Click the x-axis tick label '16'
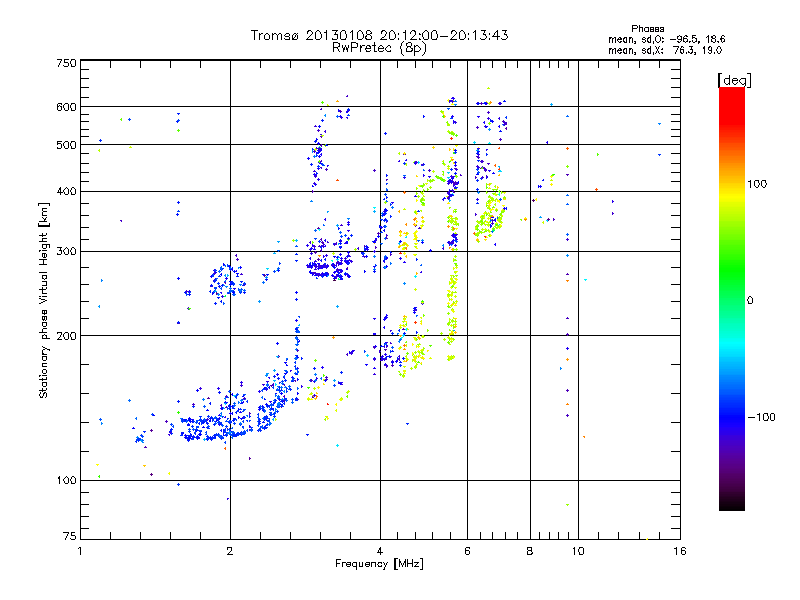This screenshot has height=600, width=800. 680,551
